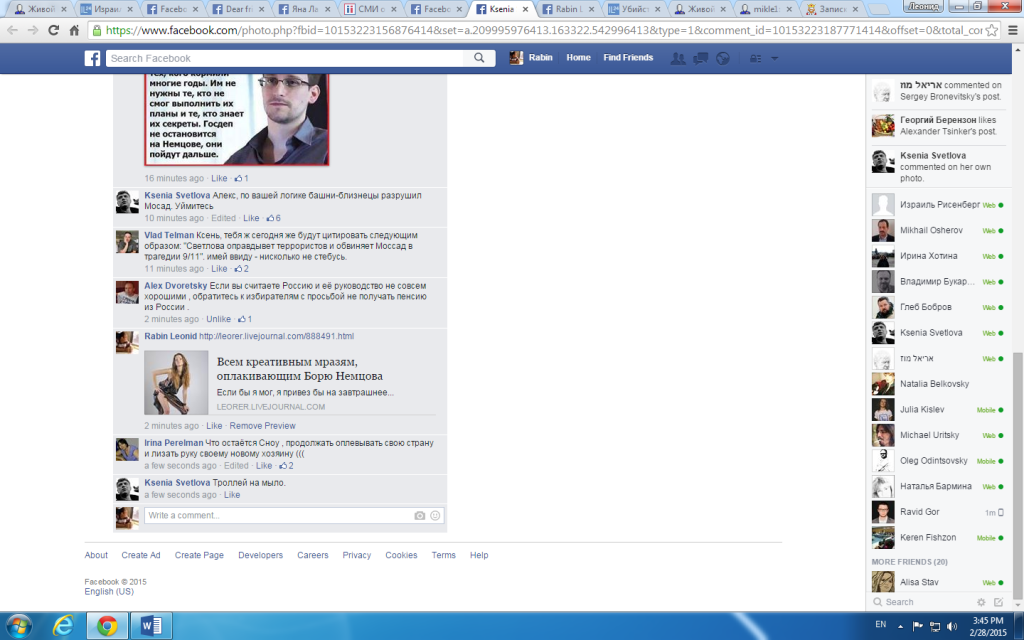Open the Notifications globe icon

[x=722, y=58]
